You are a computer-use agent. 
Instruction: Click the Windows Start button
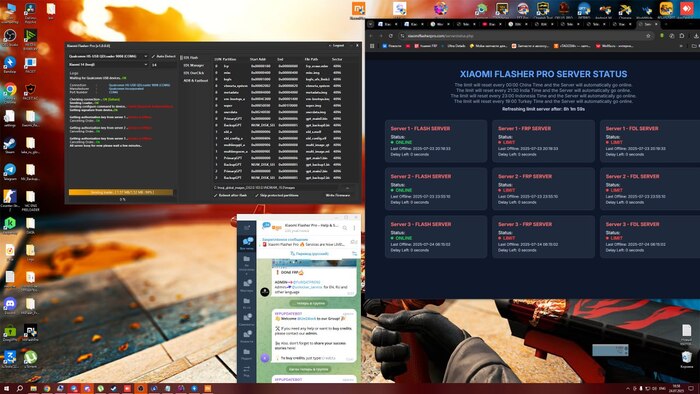click(x=6, y=389)
